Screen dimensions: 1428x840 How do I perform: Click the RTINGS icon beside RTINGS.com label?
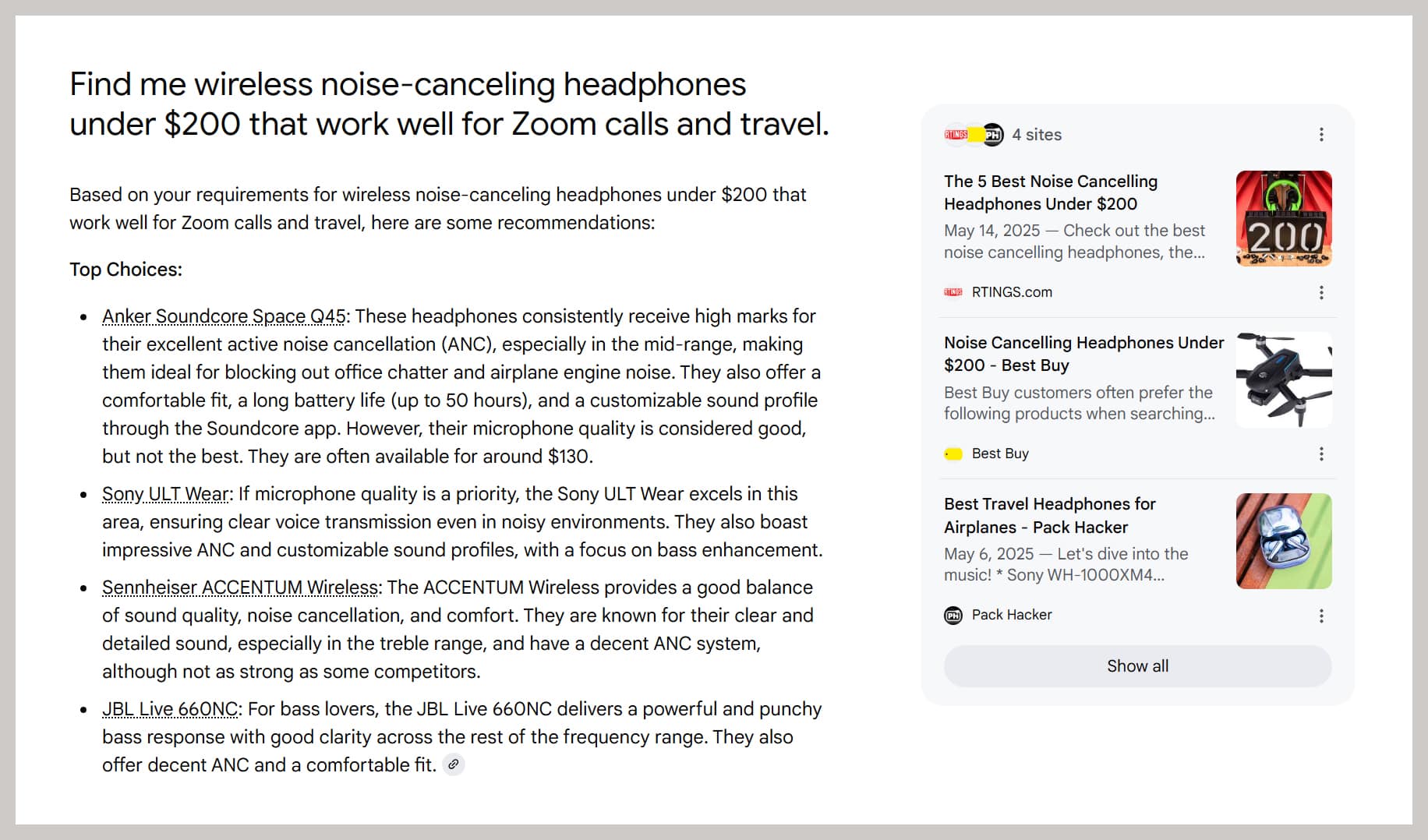click(951, 291)
